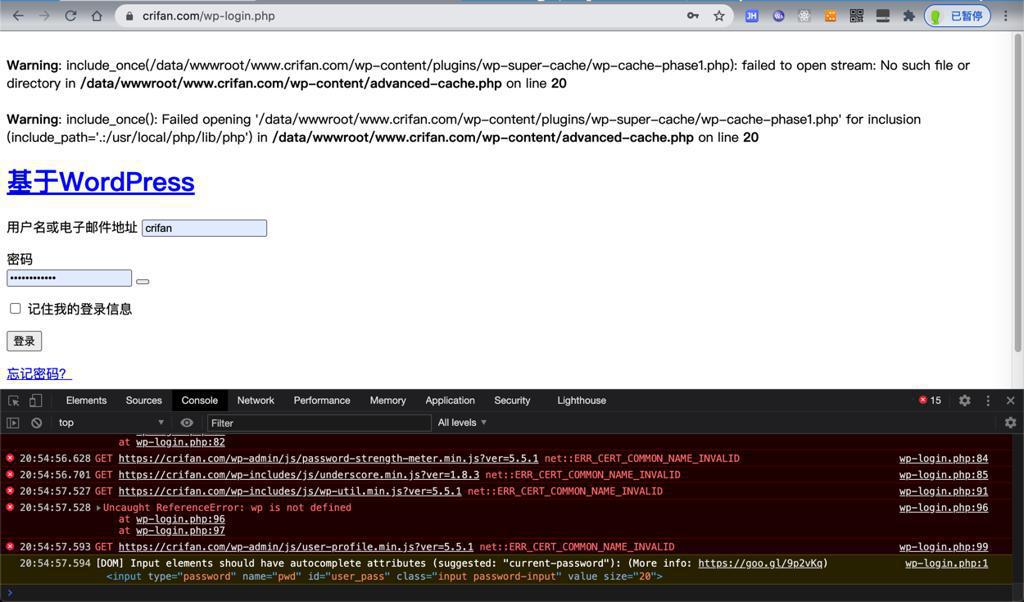The height and width of the screenshot is (602, 1024).
Task: Click the 登录 login button
Action: point(24,341)
